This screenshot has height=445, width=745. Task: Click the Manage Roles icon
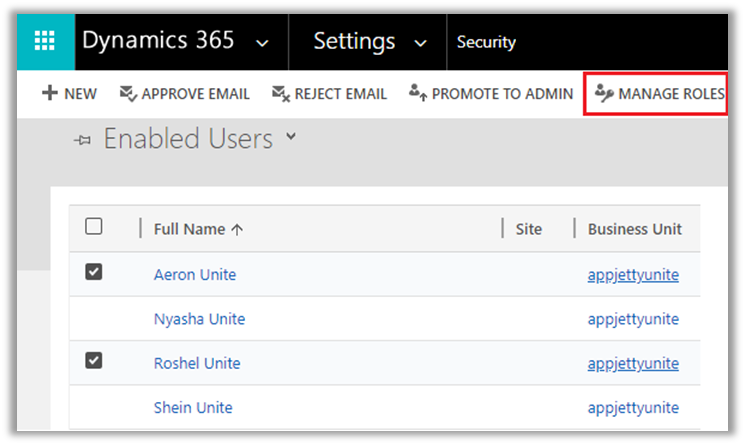(603, 94)
